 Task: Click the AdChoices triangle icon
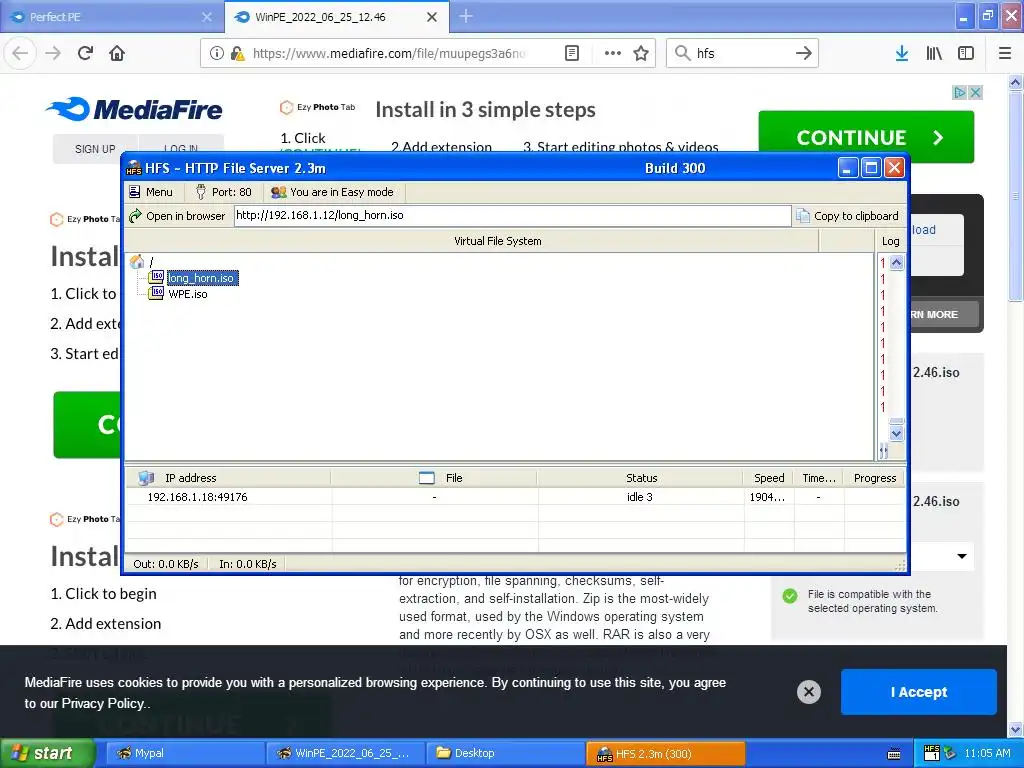point(959,93)
